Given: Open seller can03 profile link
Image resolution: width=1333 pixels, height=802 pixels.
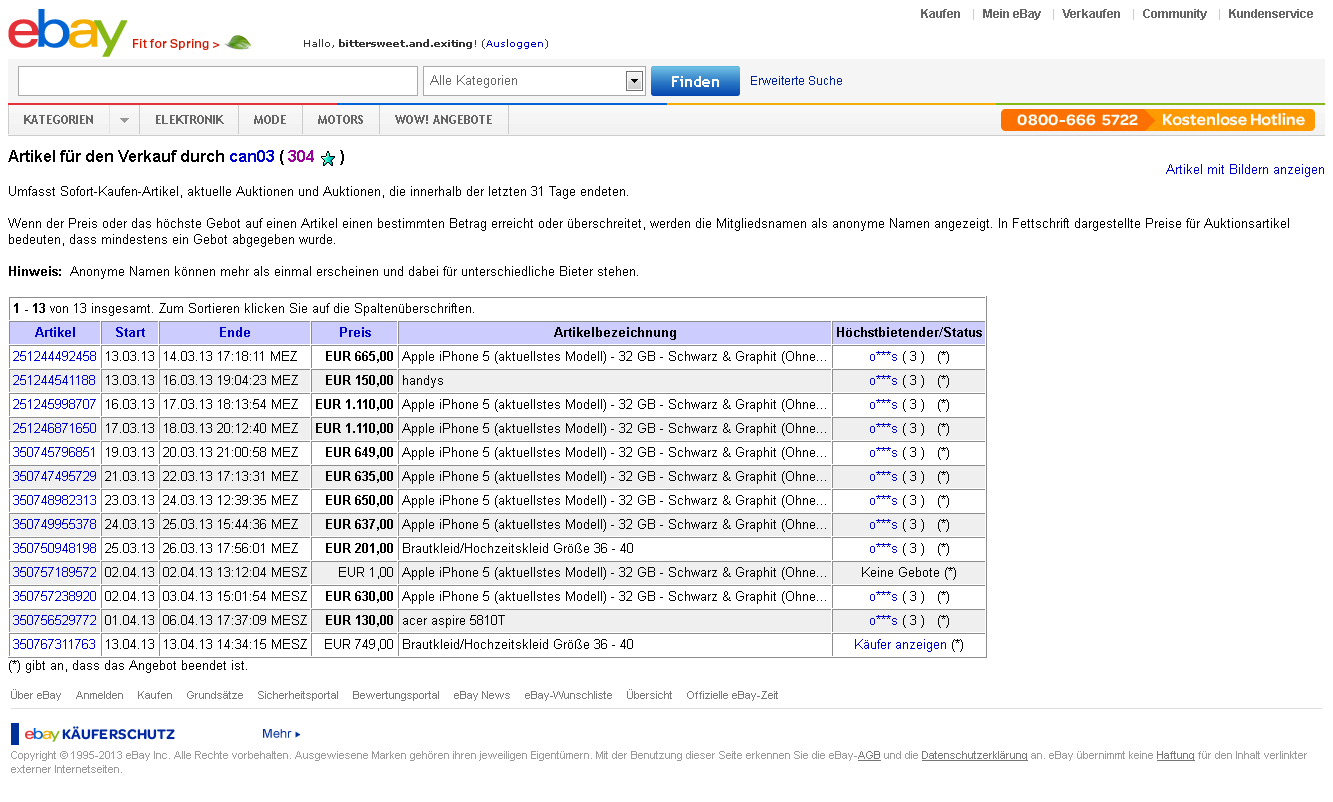Looking at the screenshot, I should [x=252, y=157].
